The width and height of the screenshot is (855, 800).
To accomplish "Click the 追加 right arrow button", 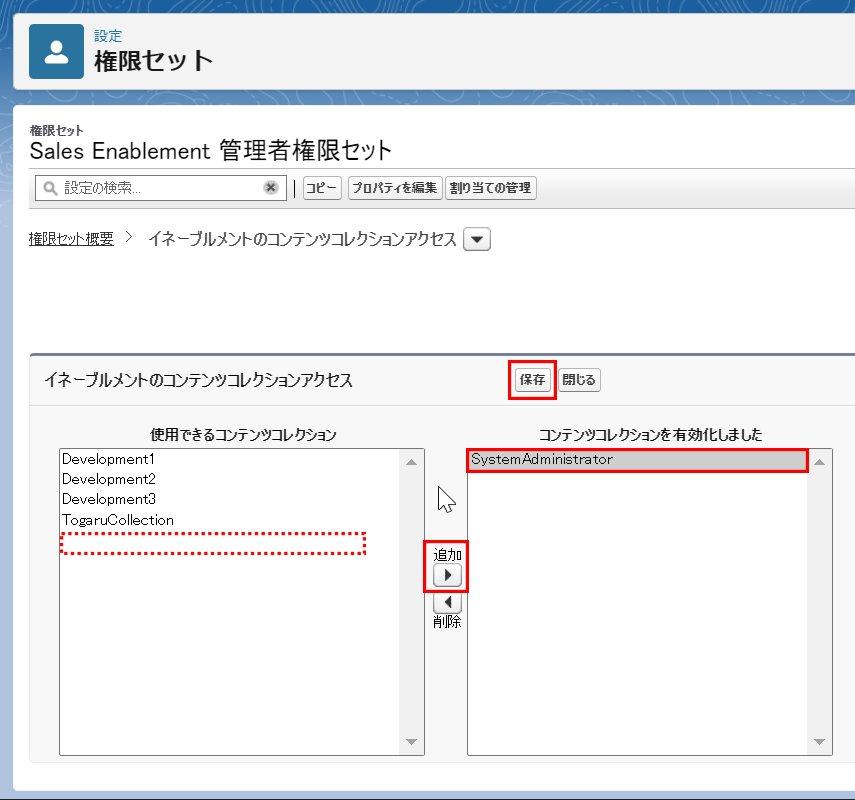I will click(447, 575).
